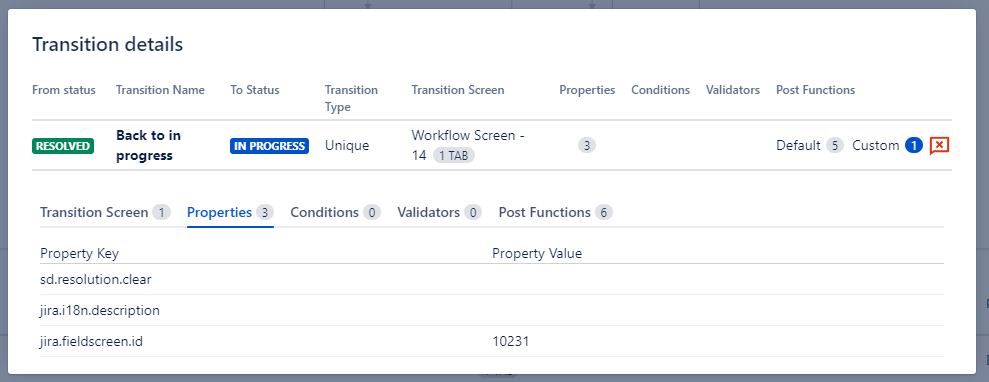Click the Property Key column header

(79, 253)
